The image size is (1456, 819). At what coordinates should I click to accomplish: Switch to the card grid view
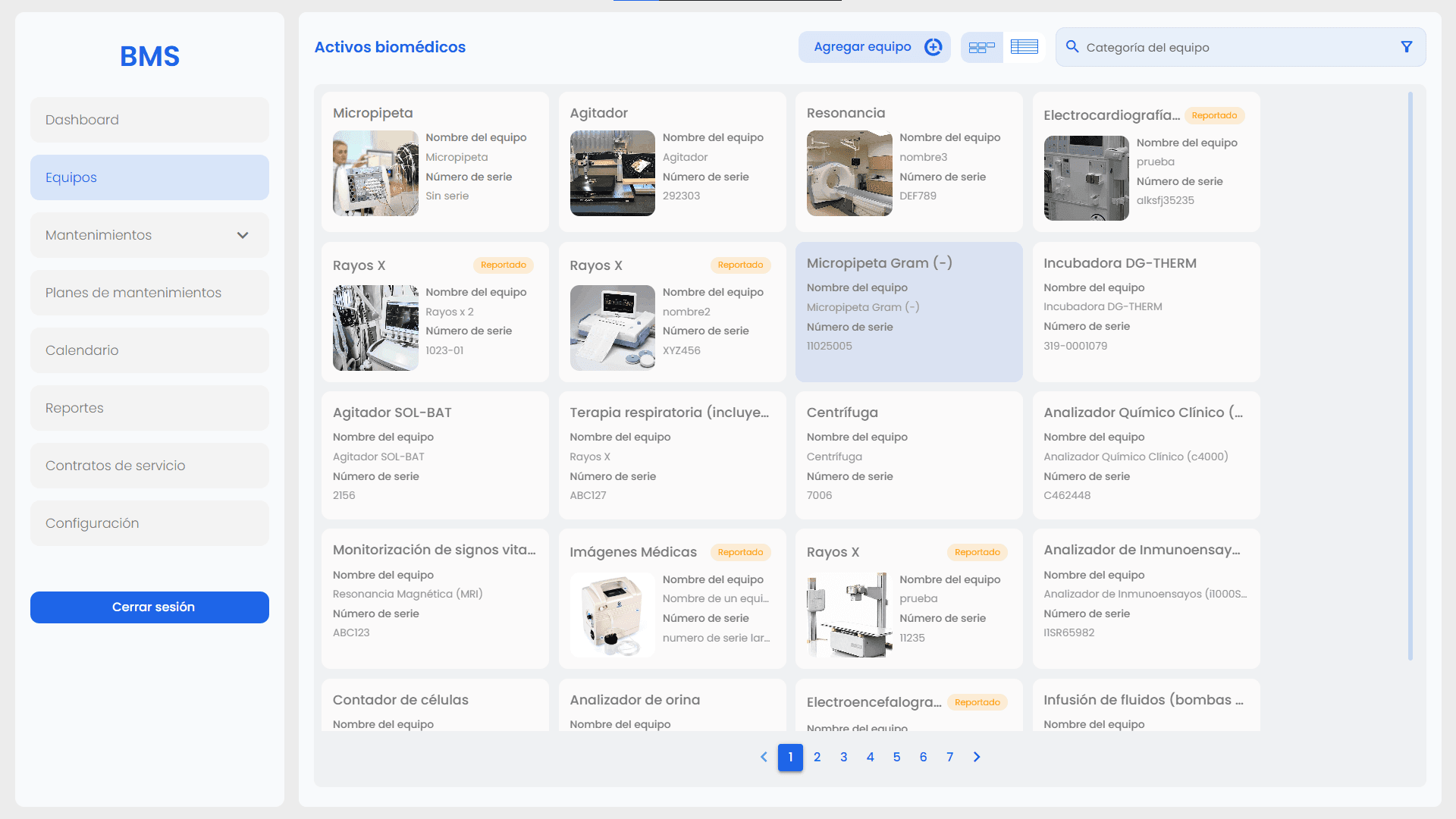point(982,47)
